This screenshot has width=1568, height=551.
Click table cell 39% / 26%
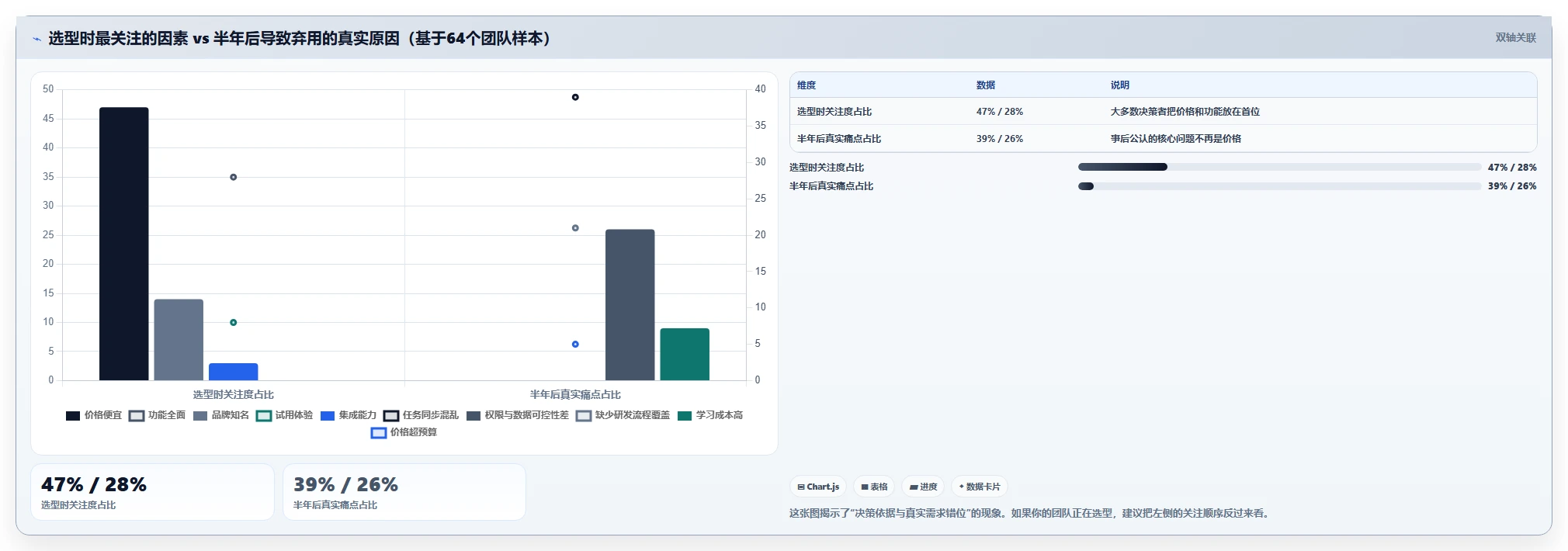1000,139
